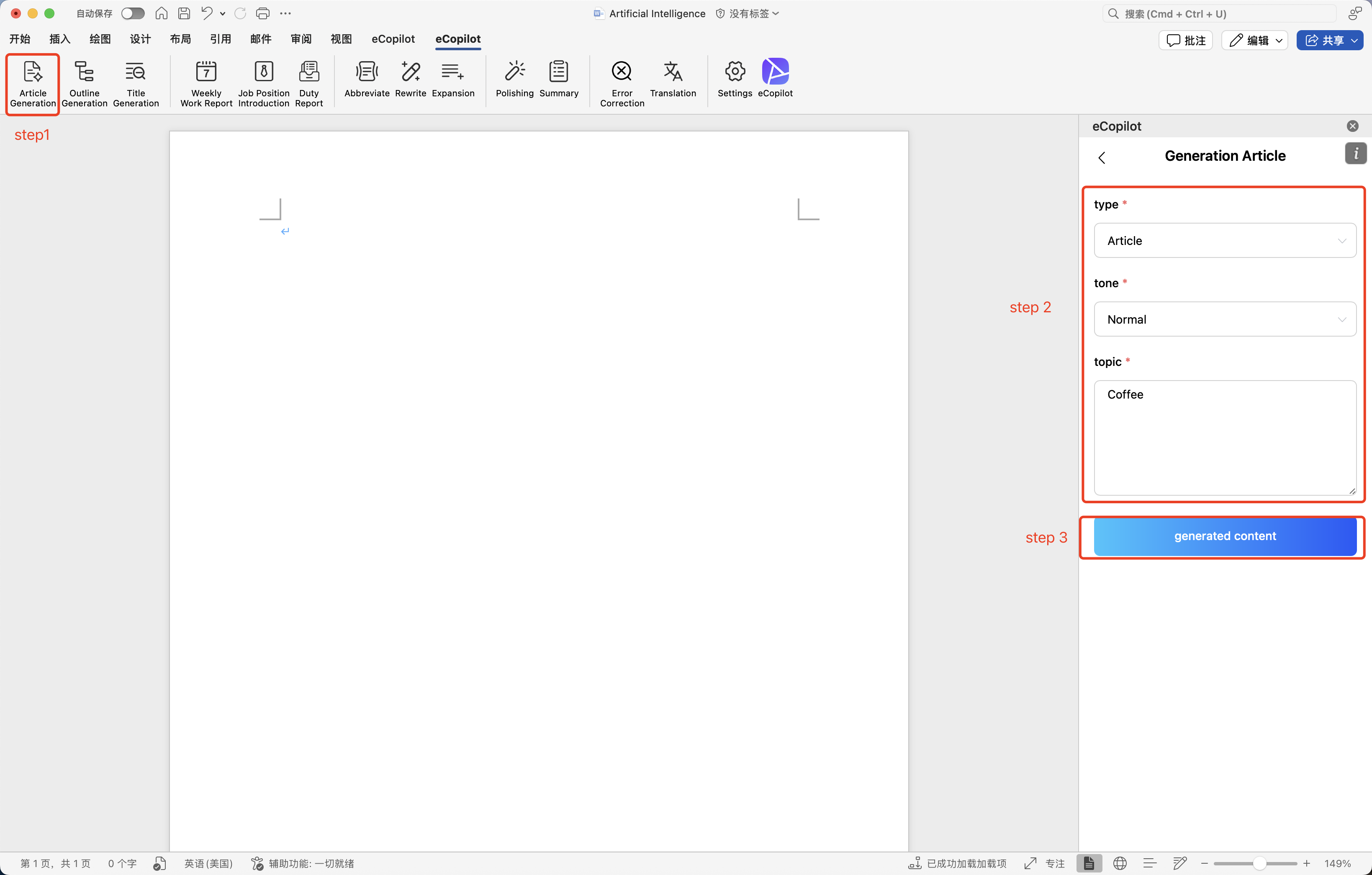Click the zoom slider in status bar
Image resolution: width=1372 pixels, height=875 pixels.
(1258, 863)
